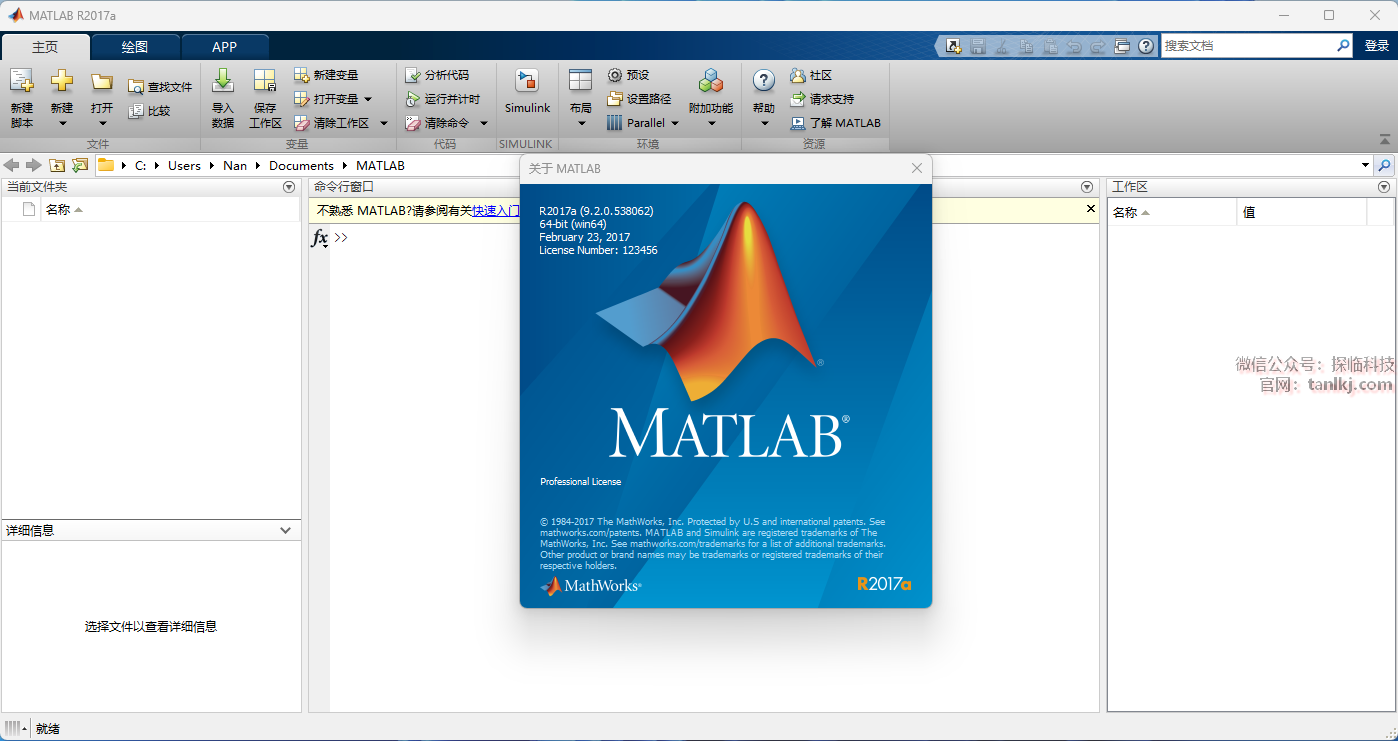The height and width of the screenshot is (741, 1398).
Task: Click the 附加功能 (Add-Ons) cubes icon
Action: tap(711, 81)
